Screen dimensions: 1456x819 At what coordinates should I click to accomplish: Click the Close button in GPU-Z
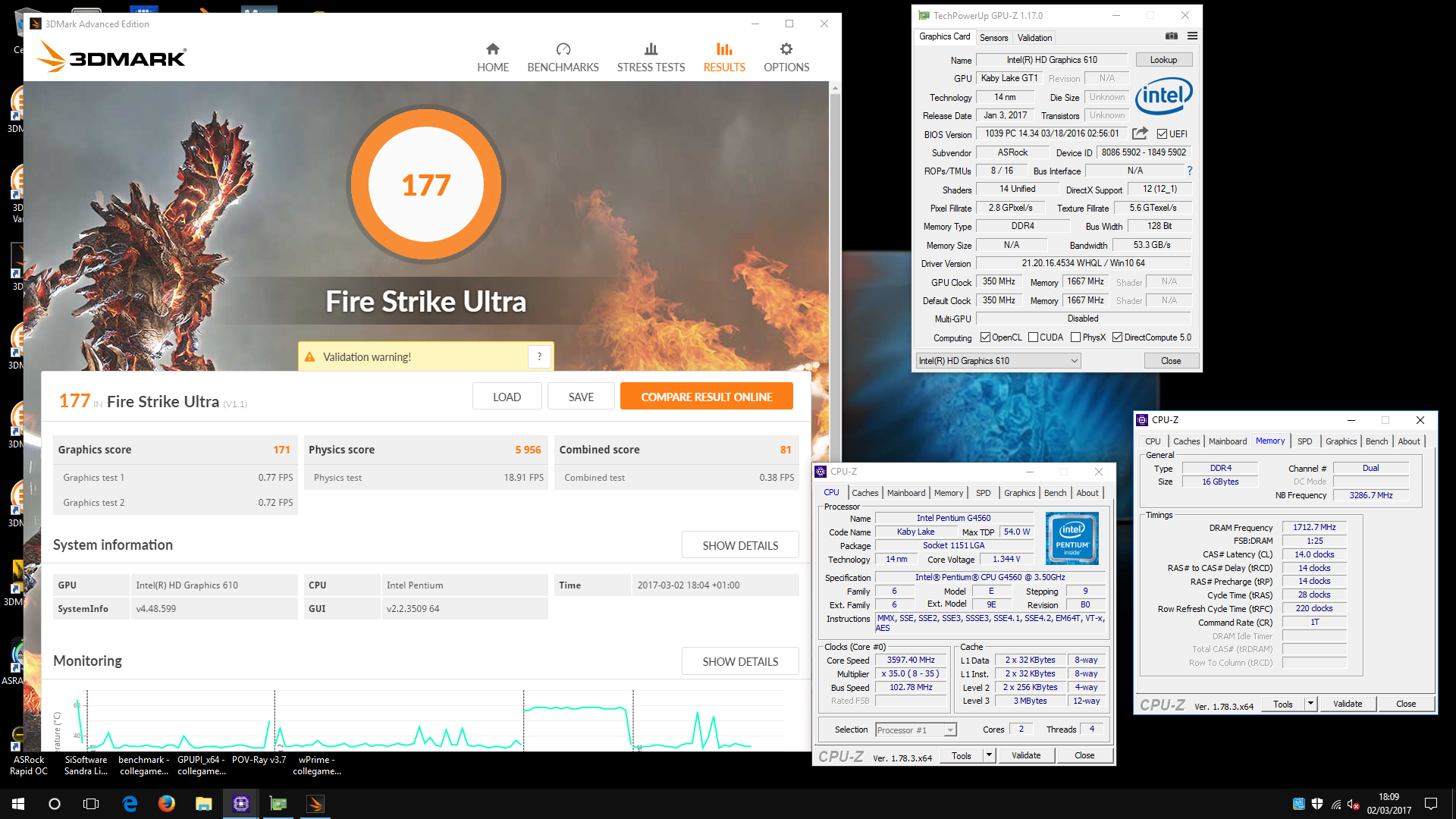(x=1171, y=361)
